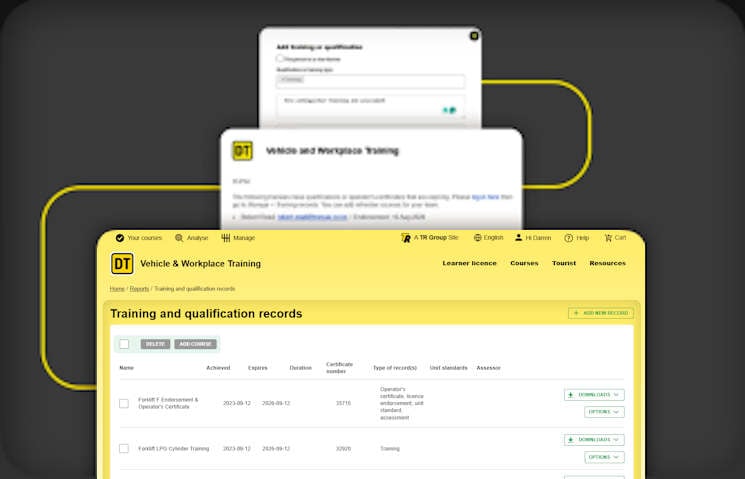This screenshot has width=745, height=479.
Task: Tick the checkbox for Forklift F Endorsement row
Action: tap(124, 403)
